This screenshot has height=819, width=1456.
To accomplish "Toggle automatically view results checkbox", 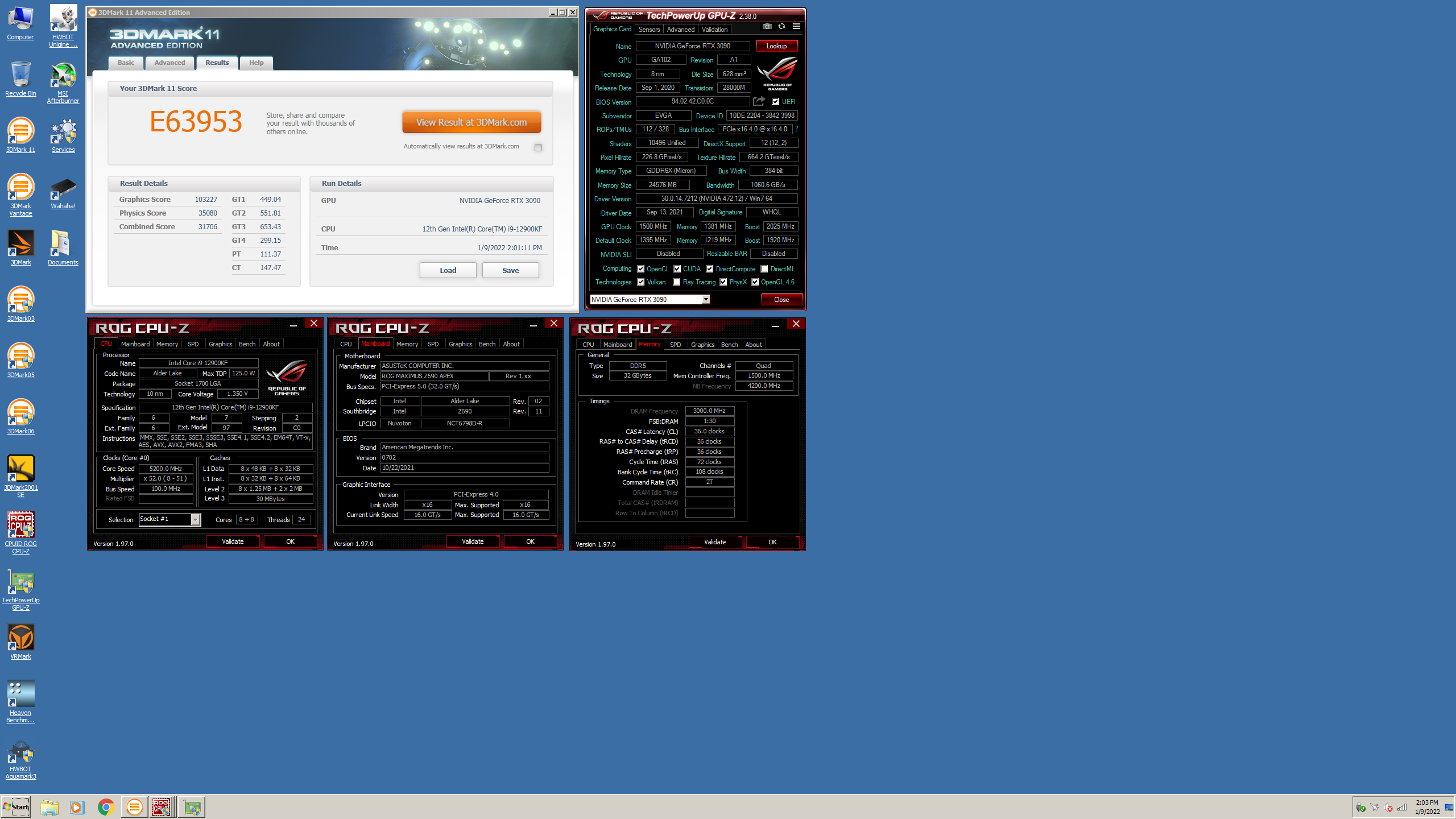I will pyautogui.click(x=538, y=147).
